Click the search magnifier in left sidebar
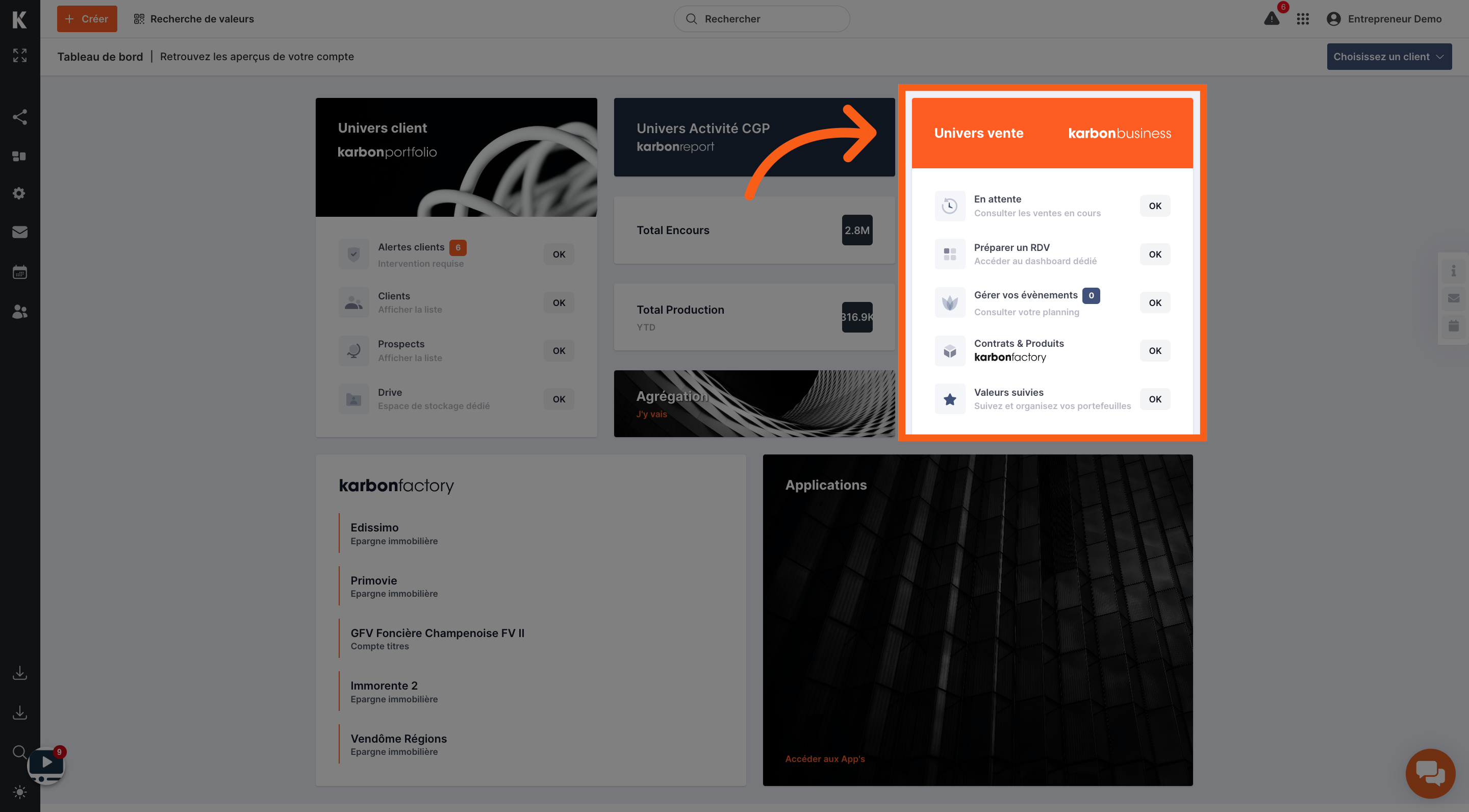The width and height of the screenshot is (1469, 812). [19, 751]
